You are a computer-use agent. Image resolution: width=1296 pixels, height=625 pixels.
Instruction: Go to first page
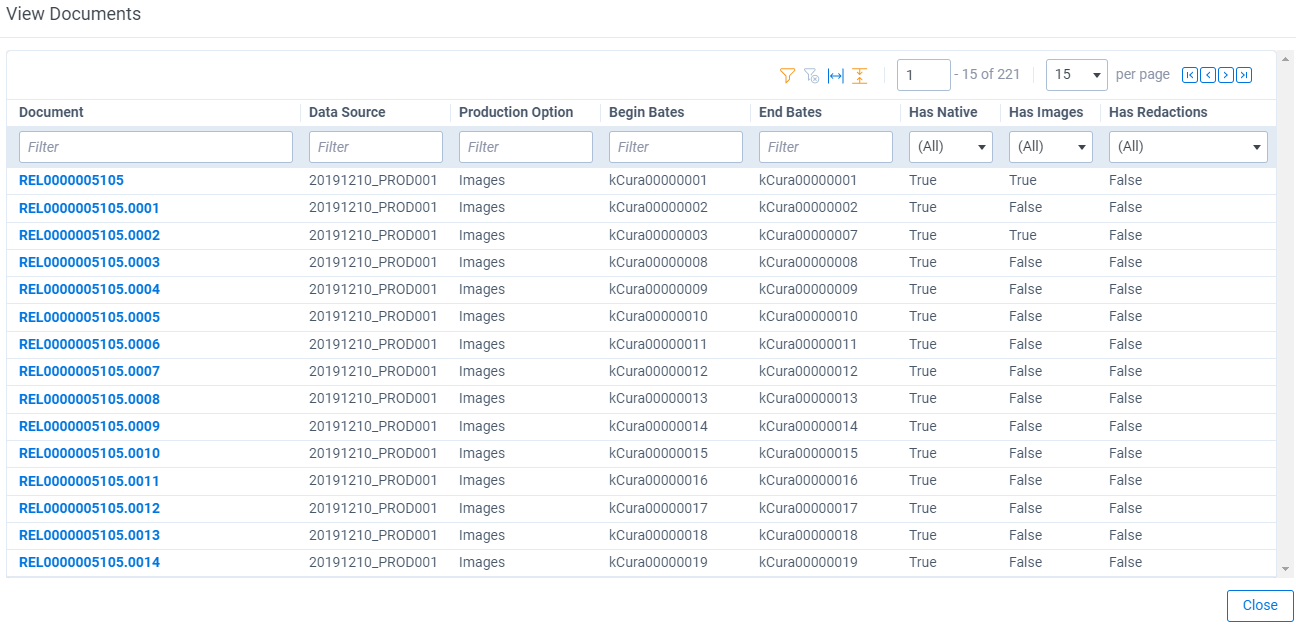point(1190,75)
